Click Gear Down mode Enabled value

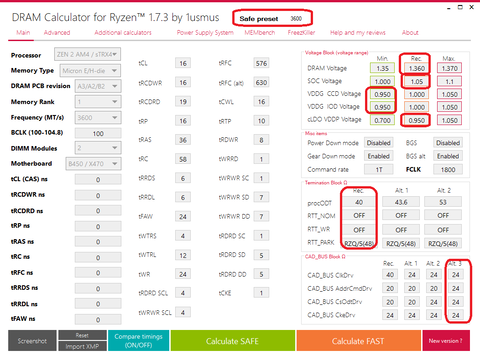coord(379,156)
